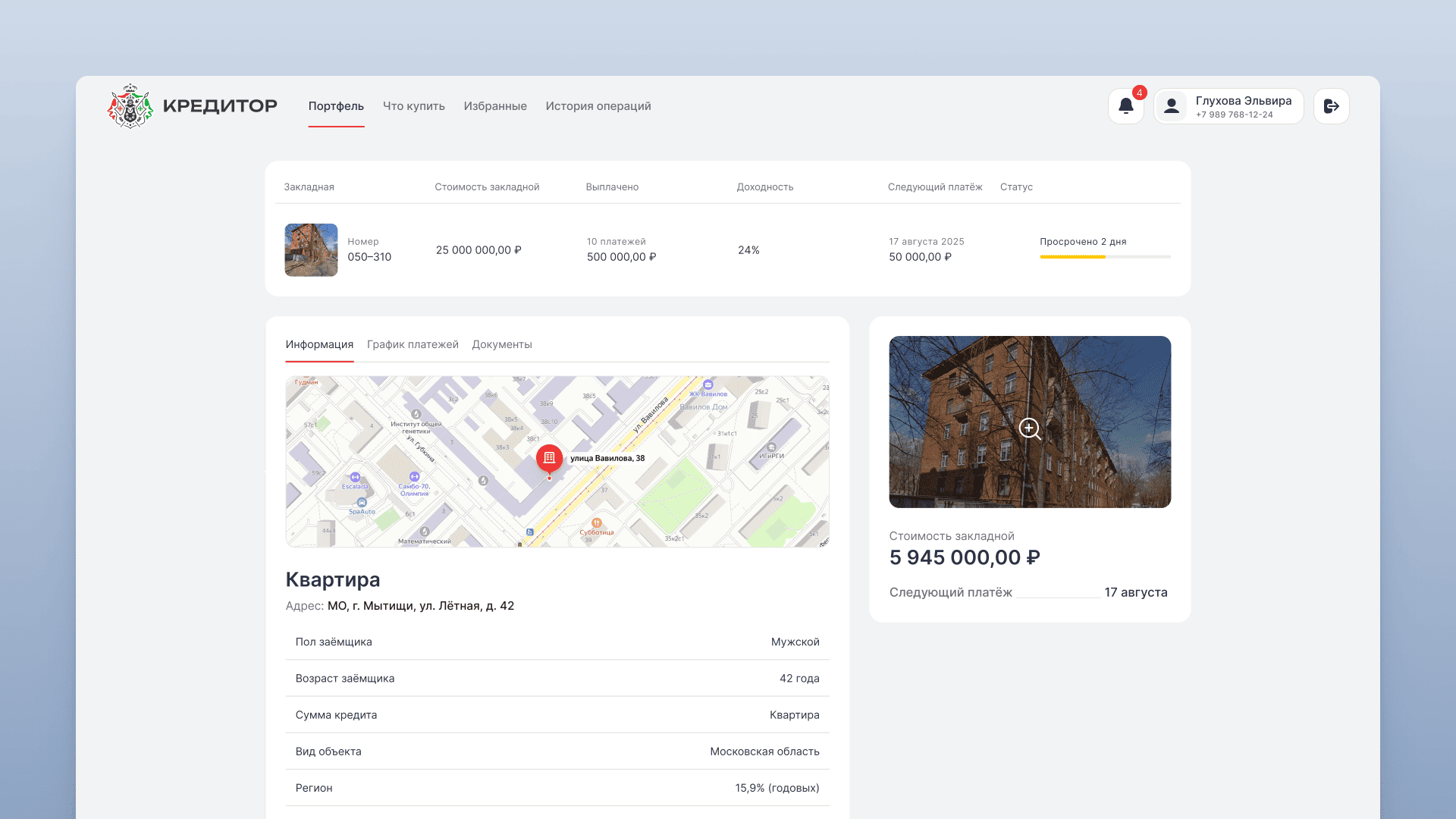Open the notifications bell icon

coord(1125,106)
